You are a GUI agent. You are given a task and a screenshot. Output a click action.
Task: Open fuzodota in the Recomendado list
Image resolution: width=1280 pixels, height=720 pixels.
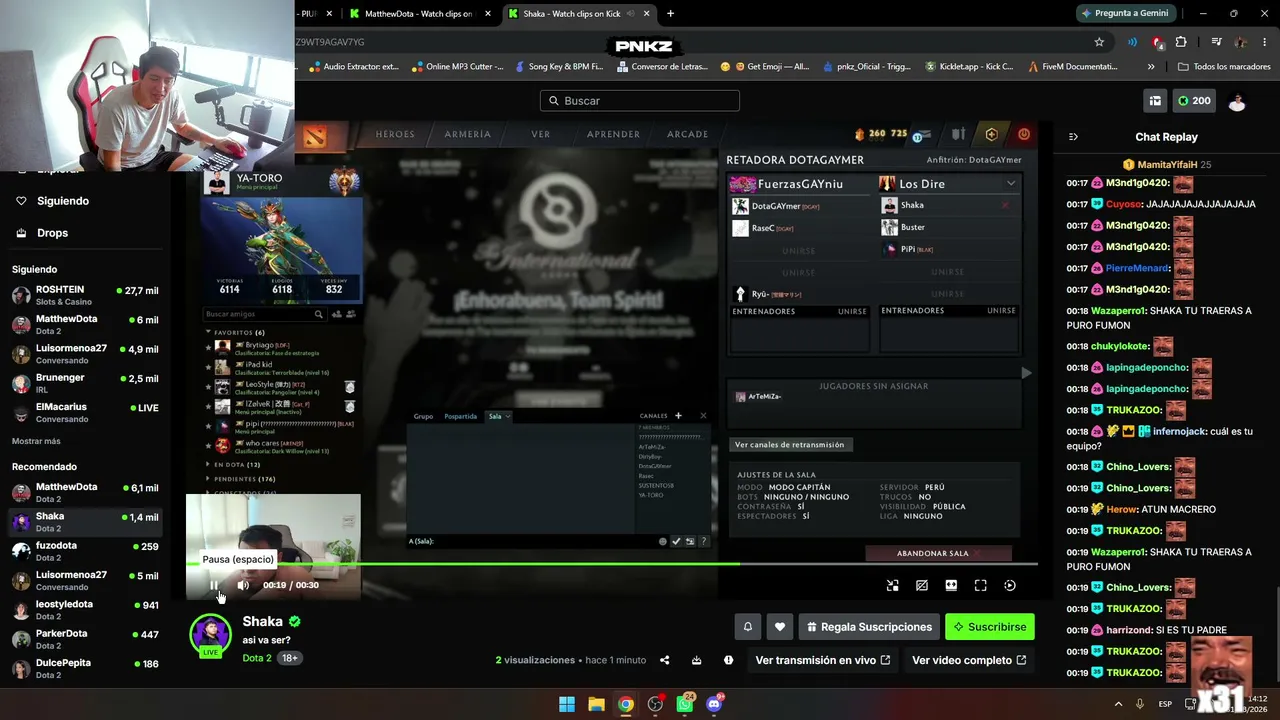[85, 551]
